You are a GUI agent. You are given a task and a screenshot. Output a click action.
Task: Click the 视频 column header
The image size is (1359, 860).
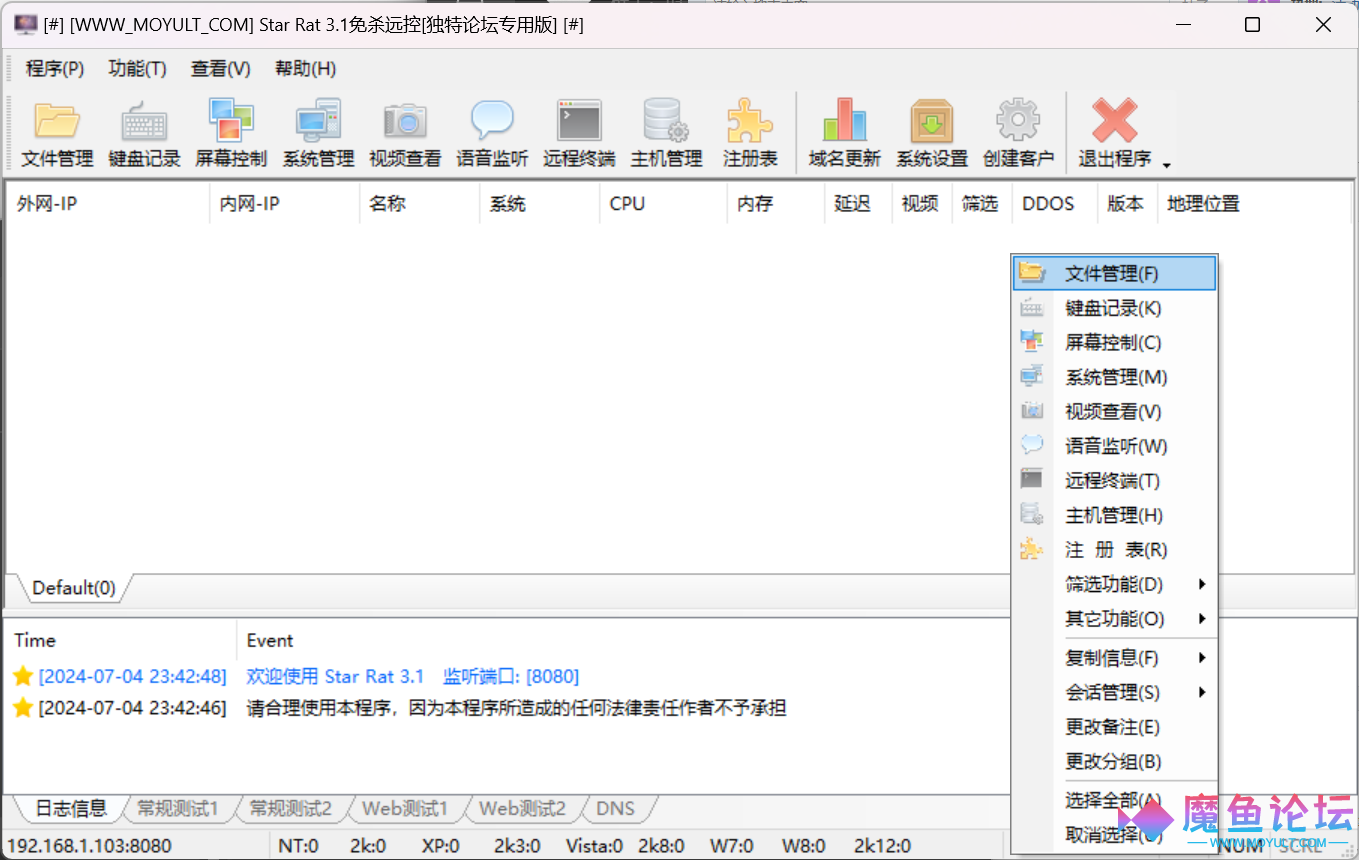920,203
